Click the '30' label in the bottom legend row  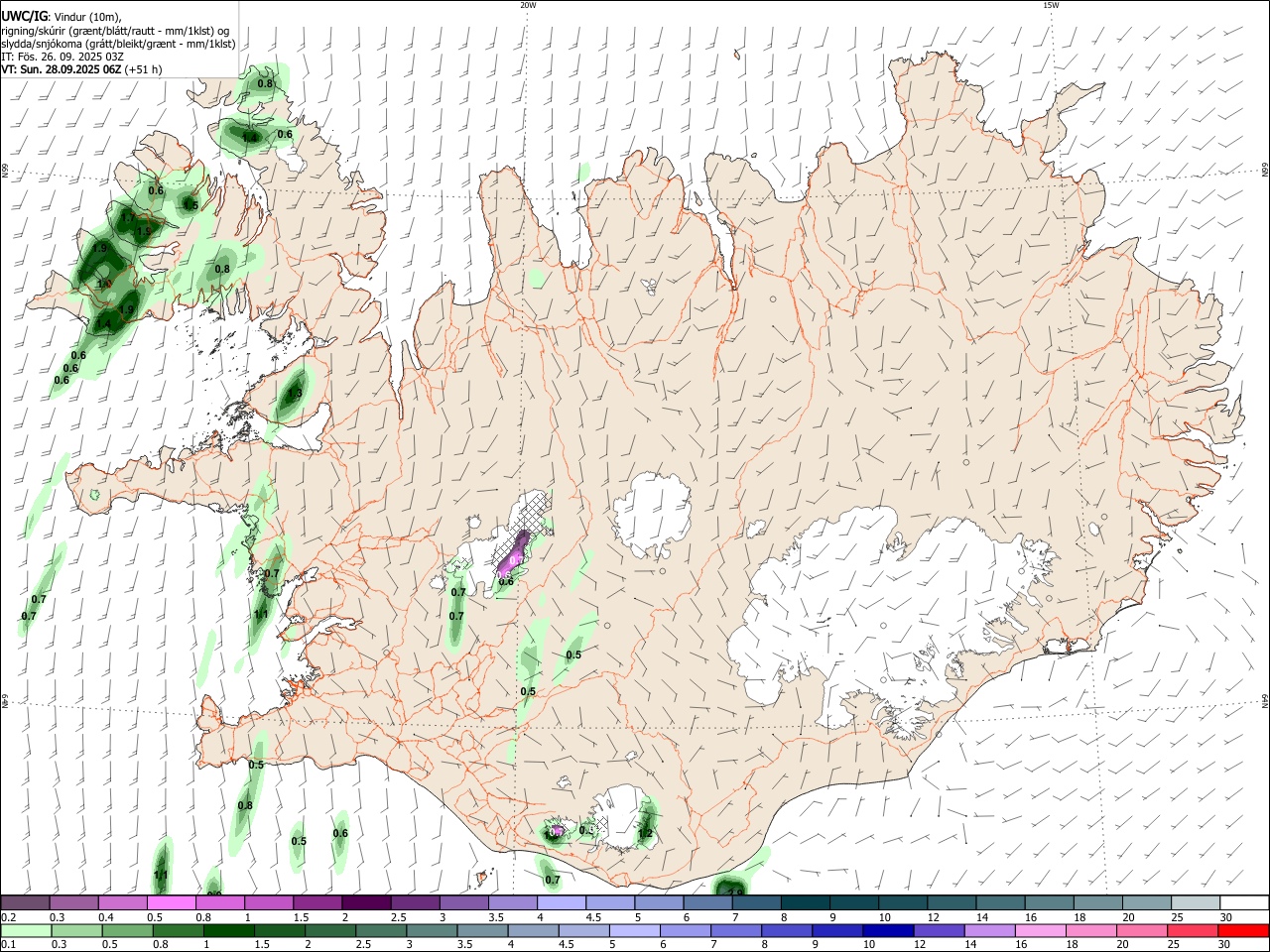(1223, 944)
